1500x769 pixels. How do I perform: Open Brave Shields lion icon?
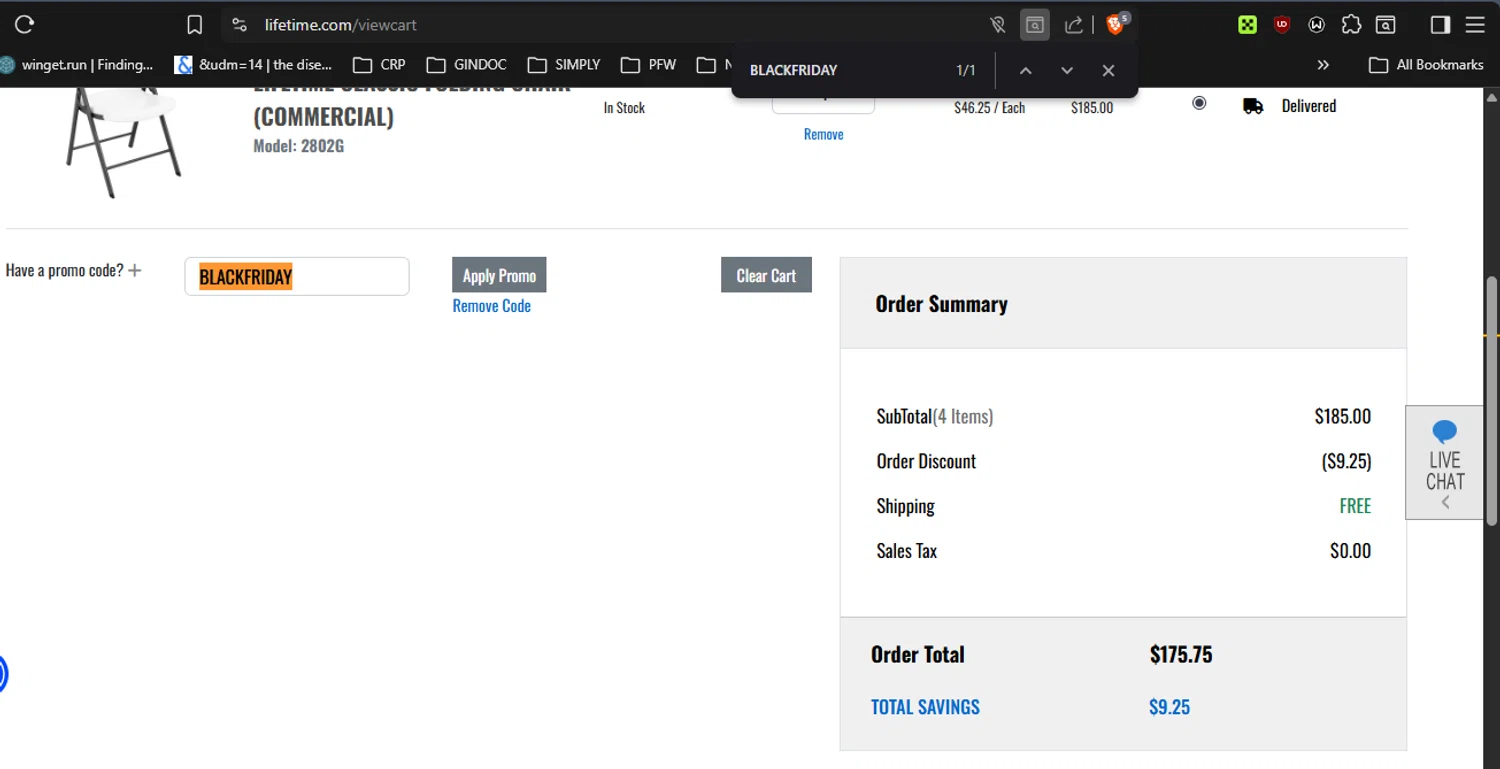1116,24
